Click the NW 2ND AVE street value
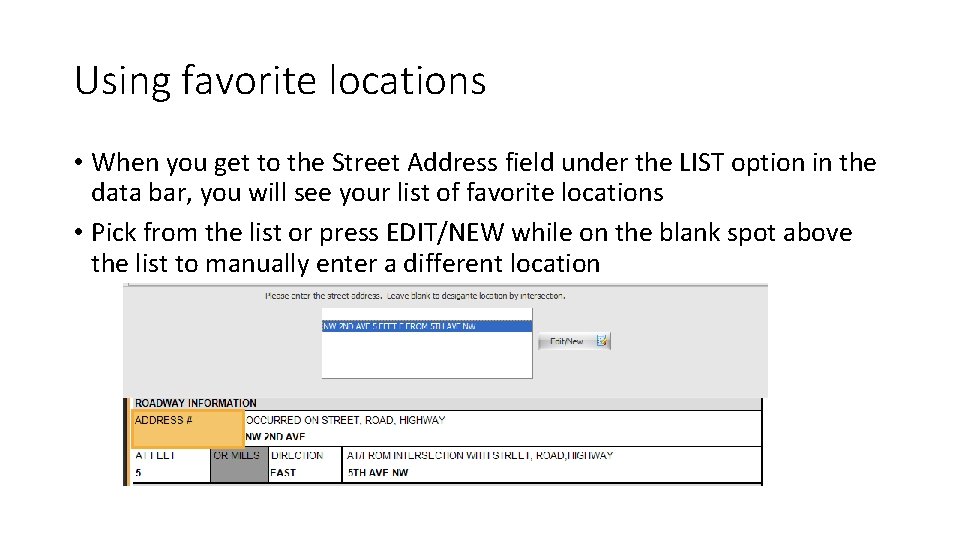The height and width of the screenshot is (540, 960). click(x=275, y=437)
